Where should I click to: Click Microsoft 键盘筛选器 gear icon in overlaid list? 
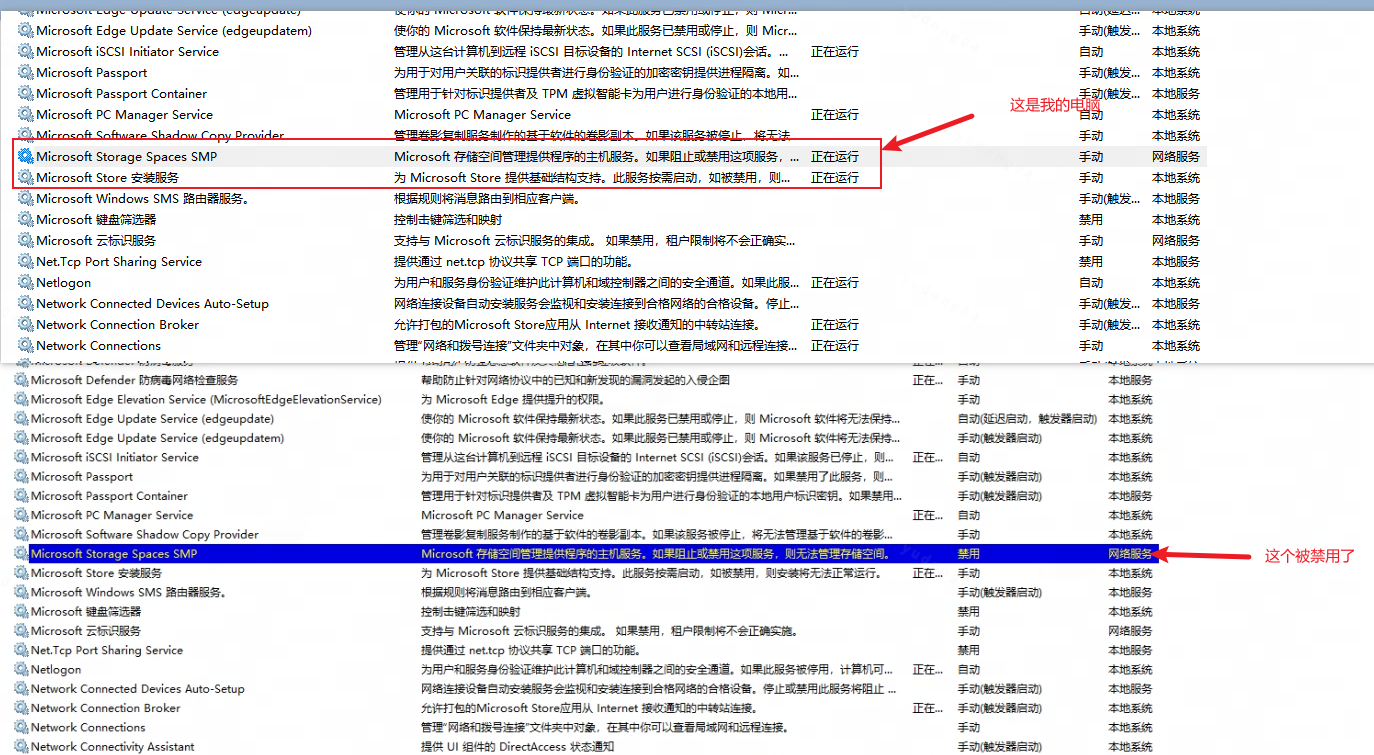(x=26, y=219)
